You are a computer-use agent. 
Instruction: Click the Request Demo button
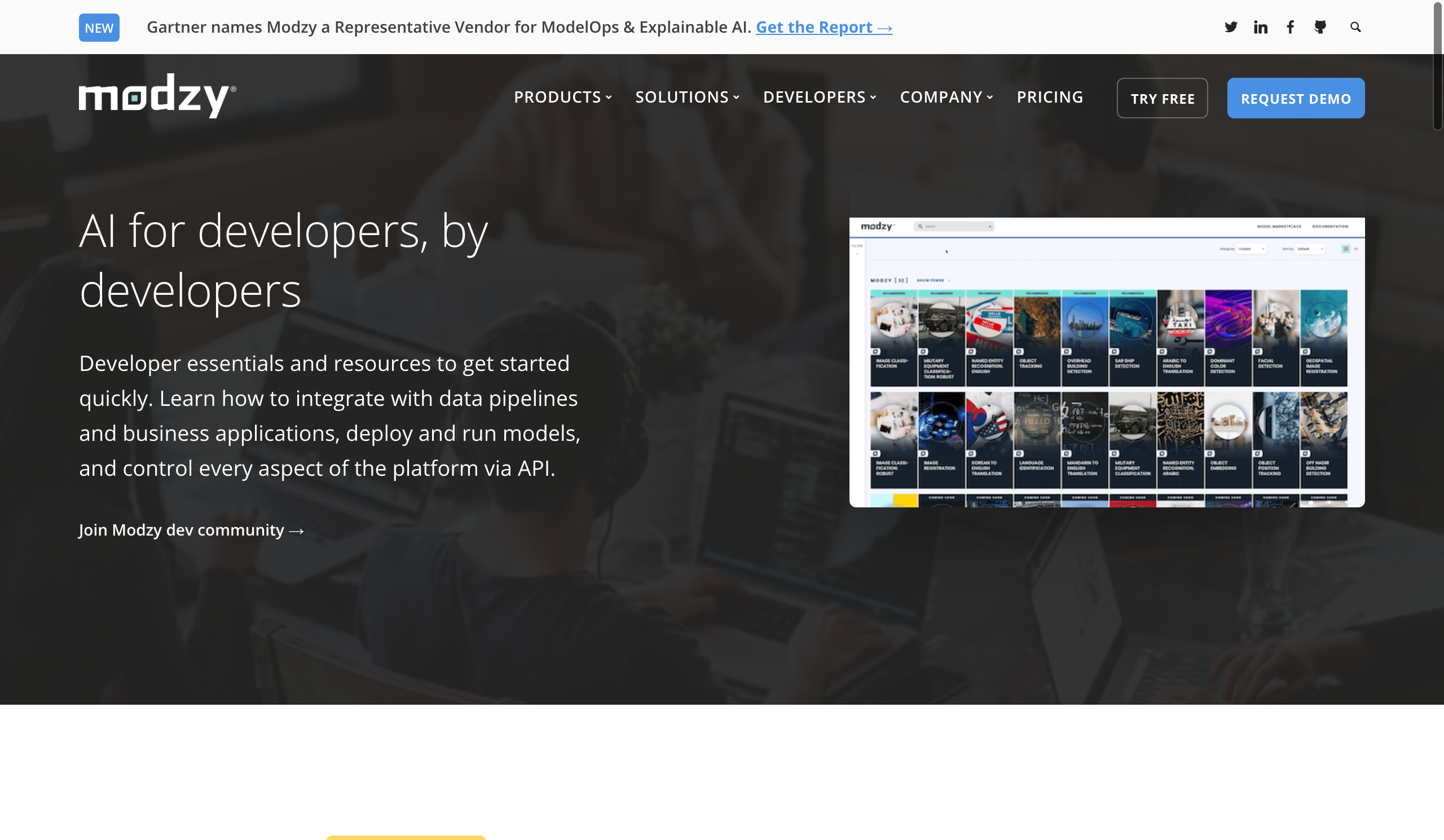[x=1296, y=99]
